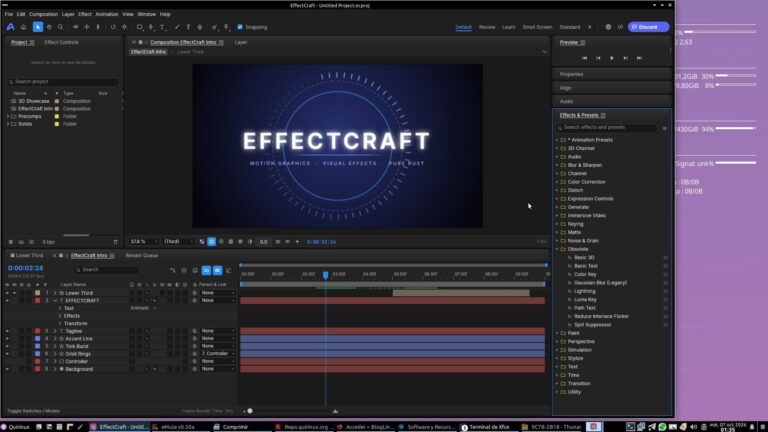Hide the Background layer eye
The image size is (768, 432).
point(7,369)
